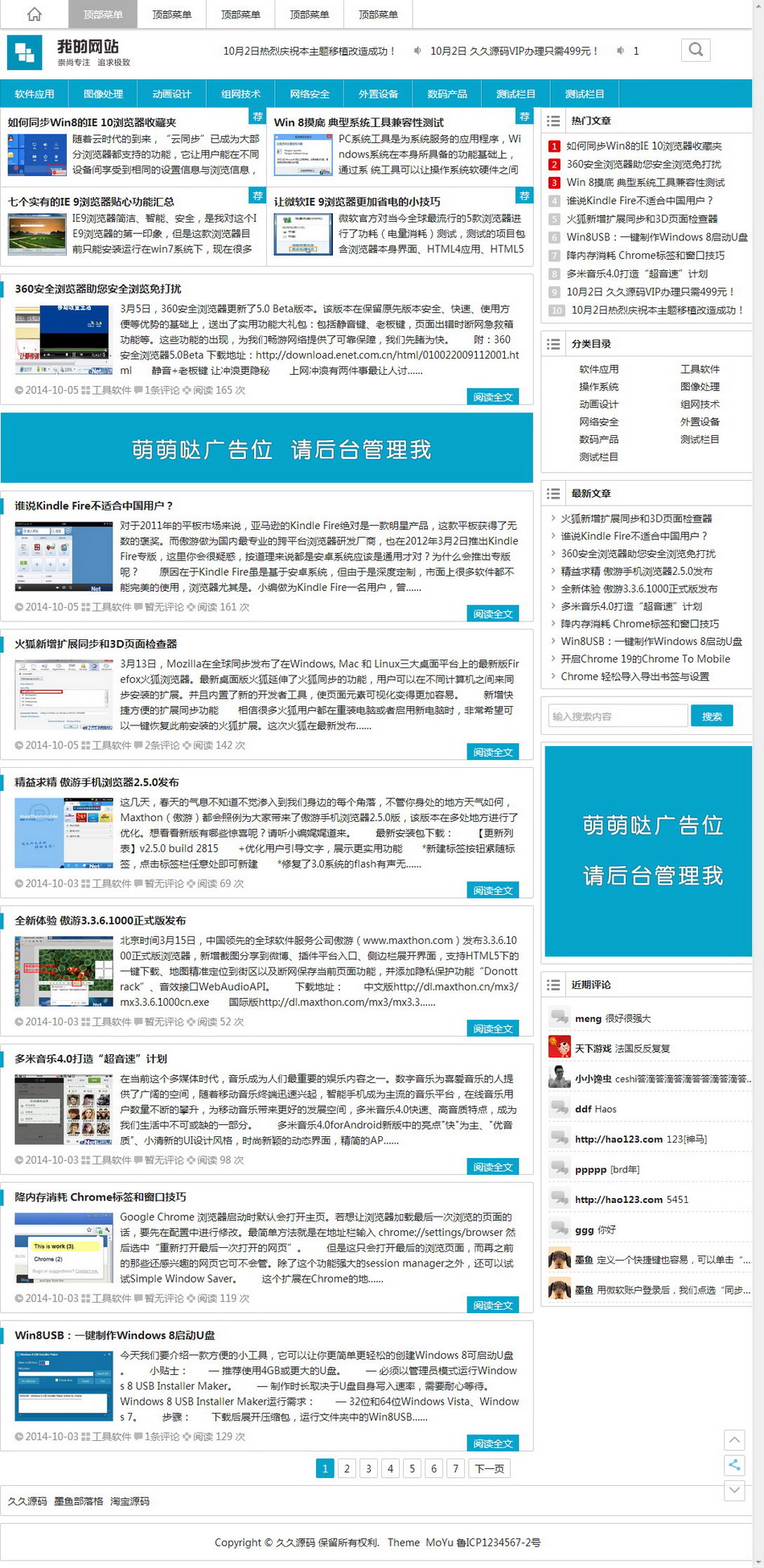The image size is (764, 1568).
Task: Click the sidebar 萌萌哒广告位 square ad
Action: [x=648, y=851]
